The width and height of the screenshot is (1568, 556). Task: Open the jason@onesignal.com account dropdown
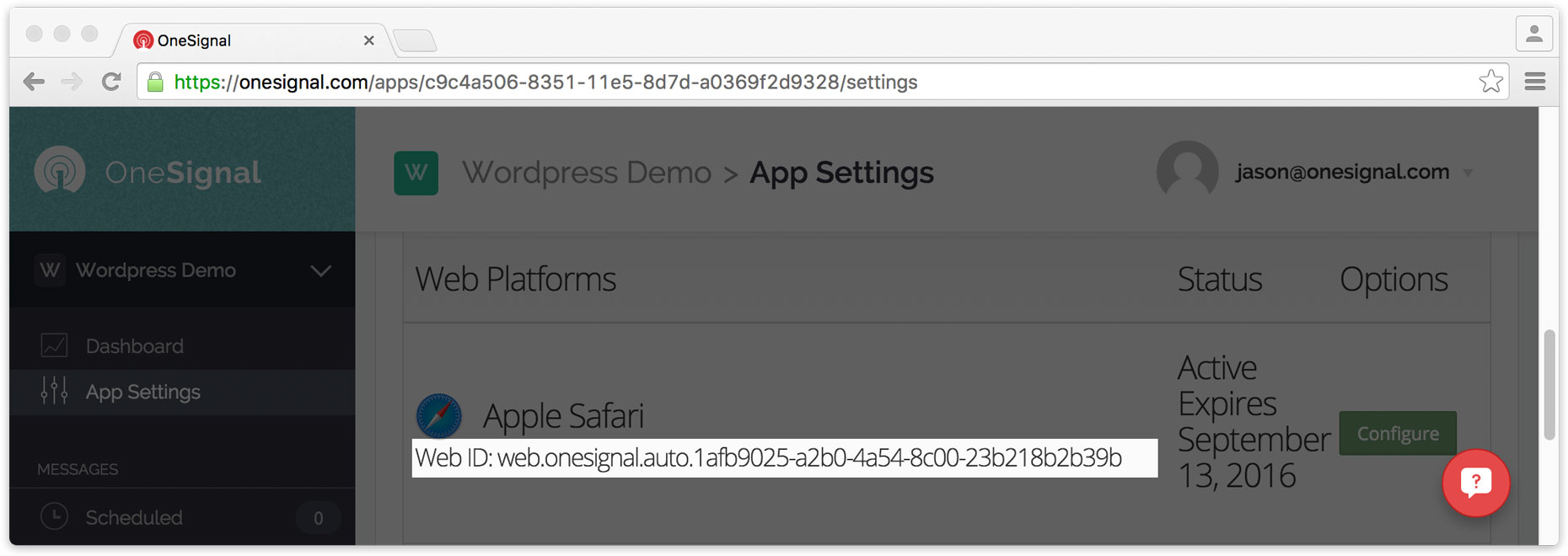click(1468, 173)
